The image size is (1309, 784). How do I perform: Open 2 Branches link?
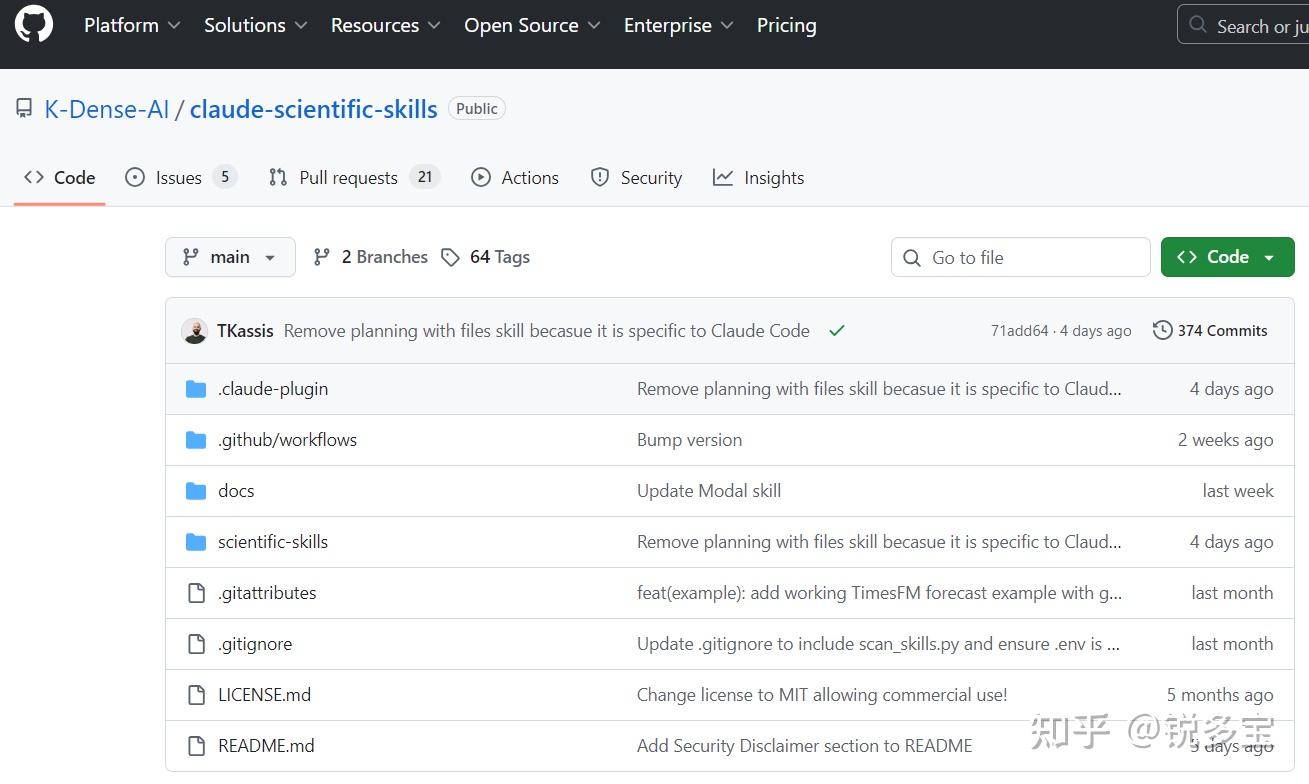[370, 257]
